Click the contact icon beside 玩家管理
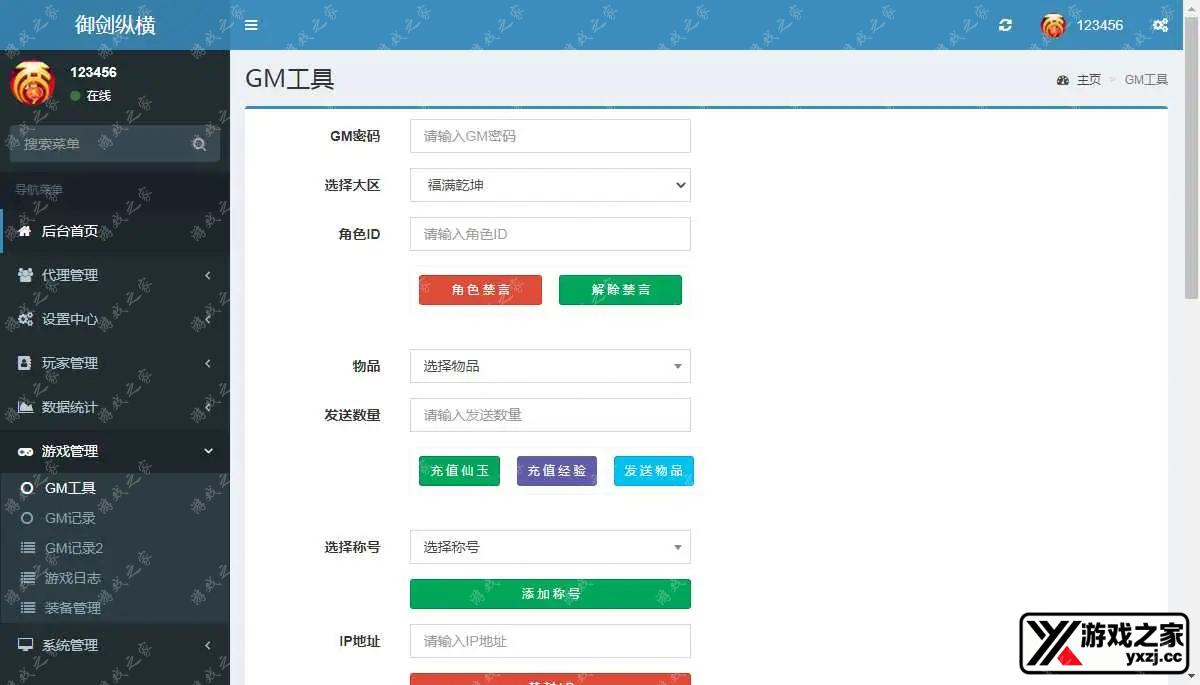The width and height of the screenshot is (1200, 685). (25, 363)
